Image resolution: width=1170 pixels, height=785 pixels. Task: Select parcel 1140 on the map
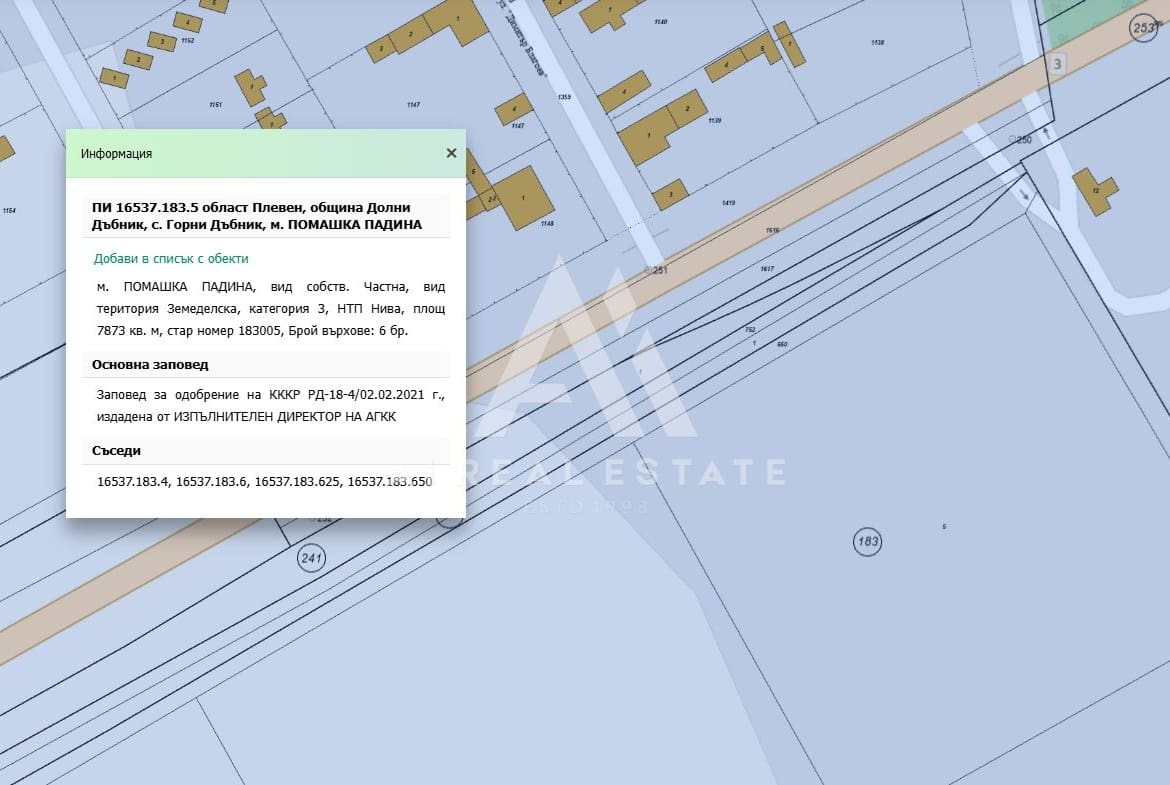point(660,21)
